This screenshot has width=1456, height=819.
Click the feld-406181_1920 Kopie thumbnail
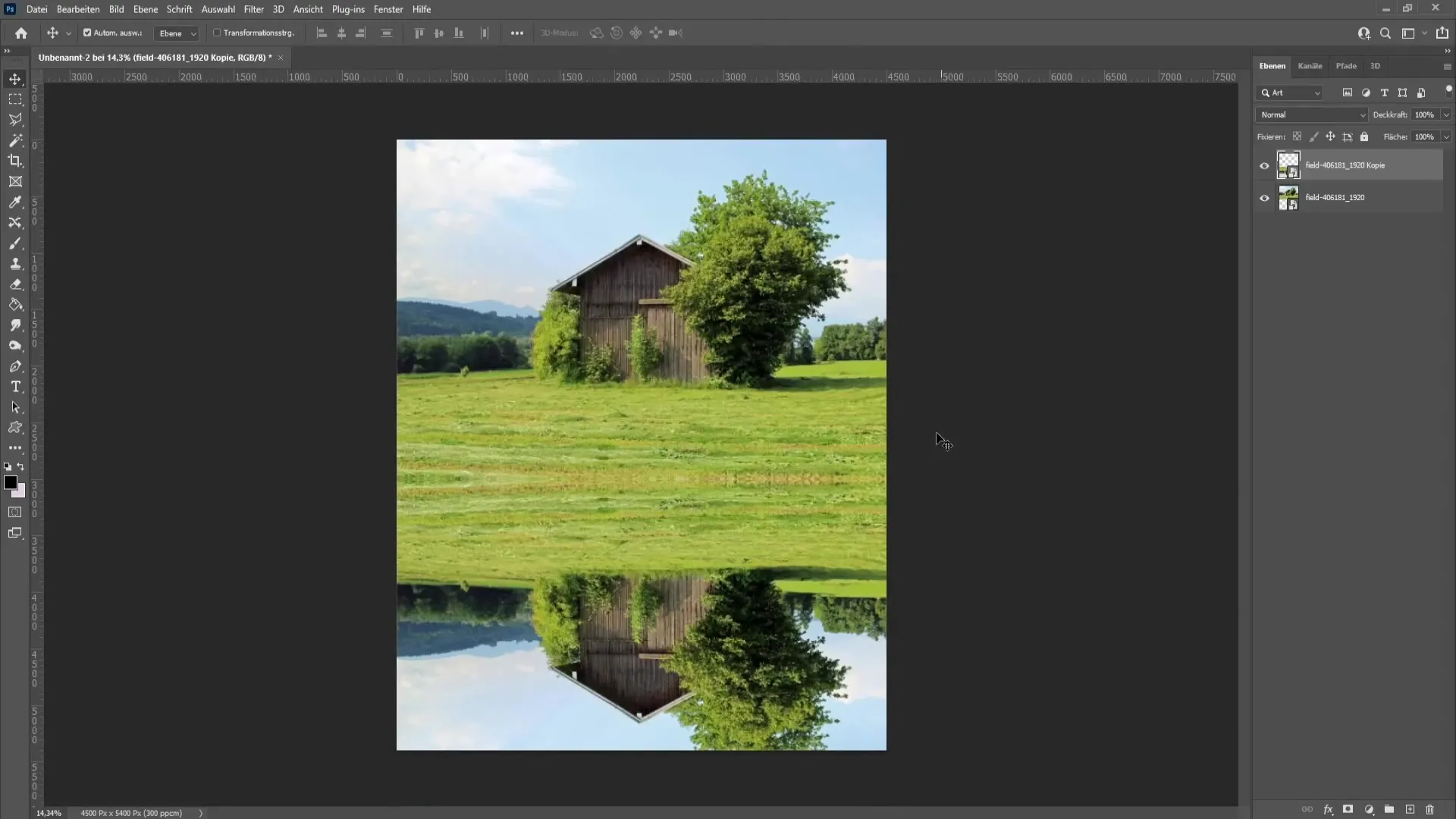[1287, 165]
